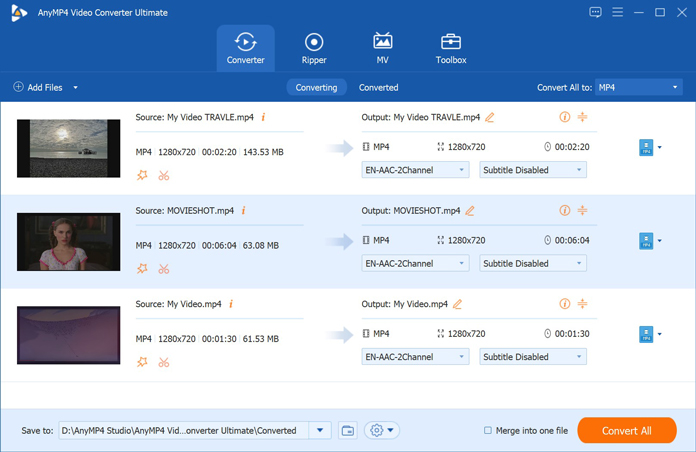696x452 pixels.
Task: Open the Subtitle Disabled dropdown for My Video.mp4
Action: pos(532,357)
